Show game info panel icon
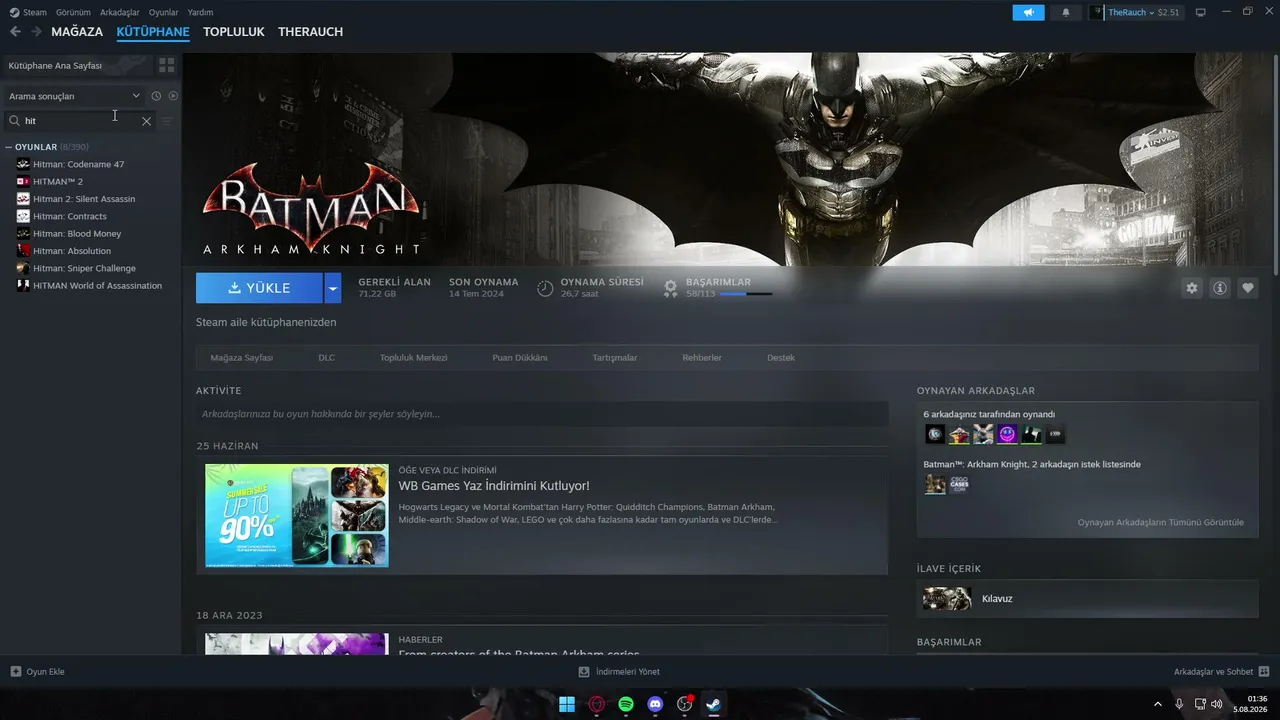This screenshot has width=1280, height=720. coord(1220,288)
